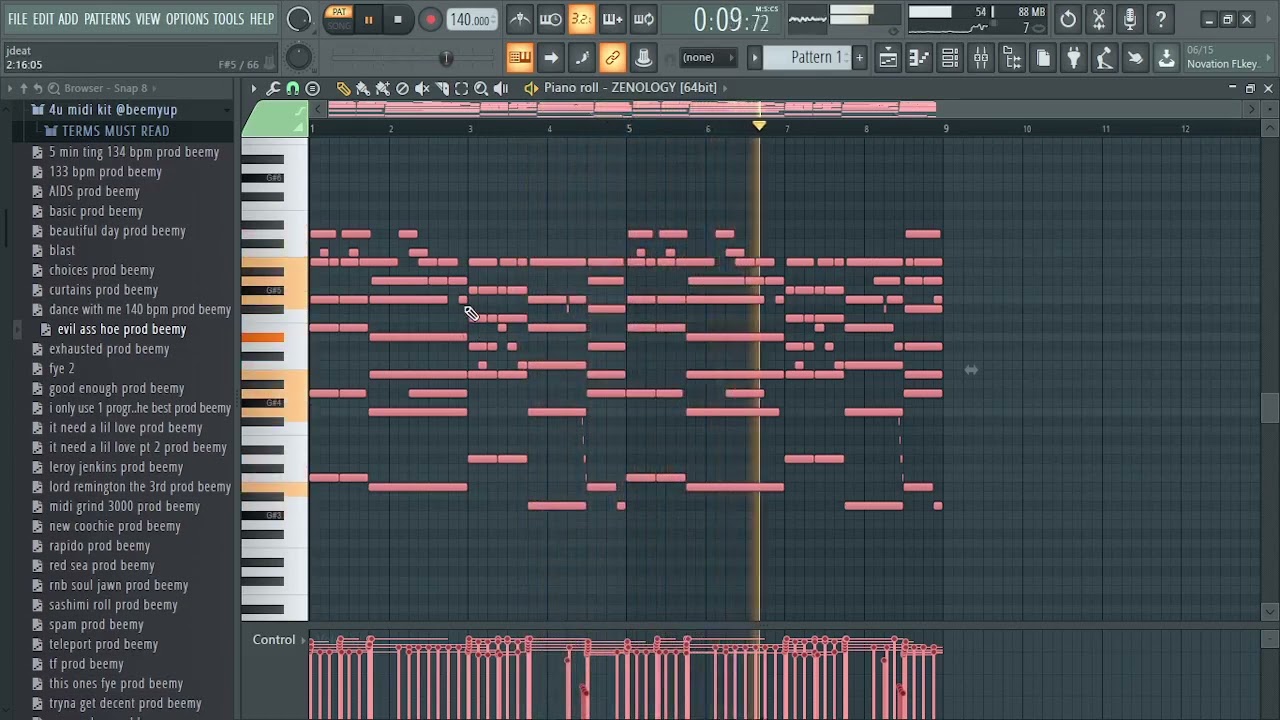
Task: Open the OPTIONS menu
Action: [187, 19]
